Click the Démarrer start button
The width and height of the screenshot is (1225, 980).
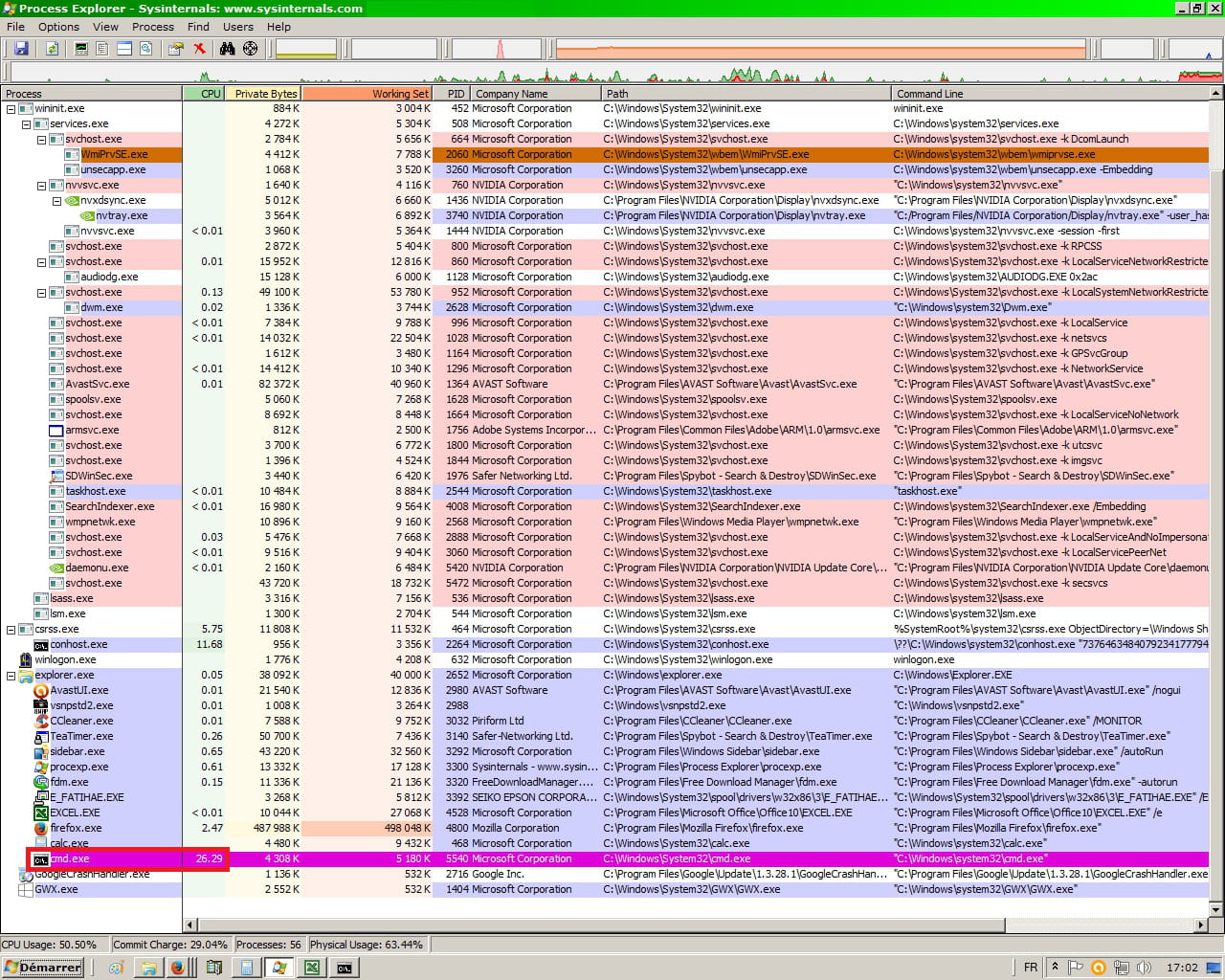tap(44, 968)
